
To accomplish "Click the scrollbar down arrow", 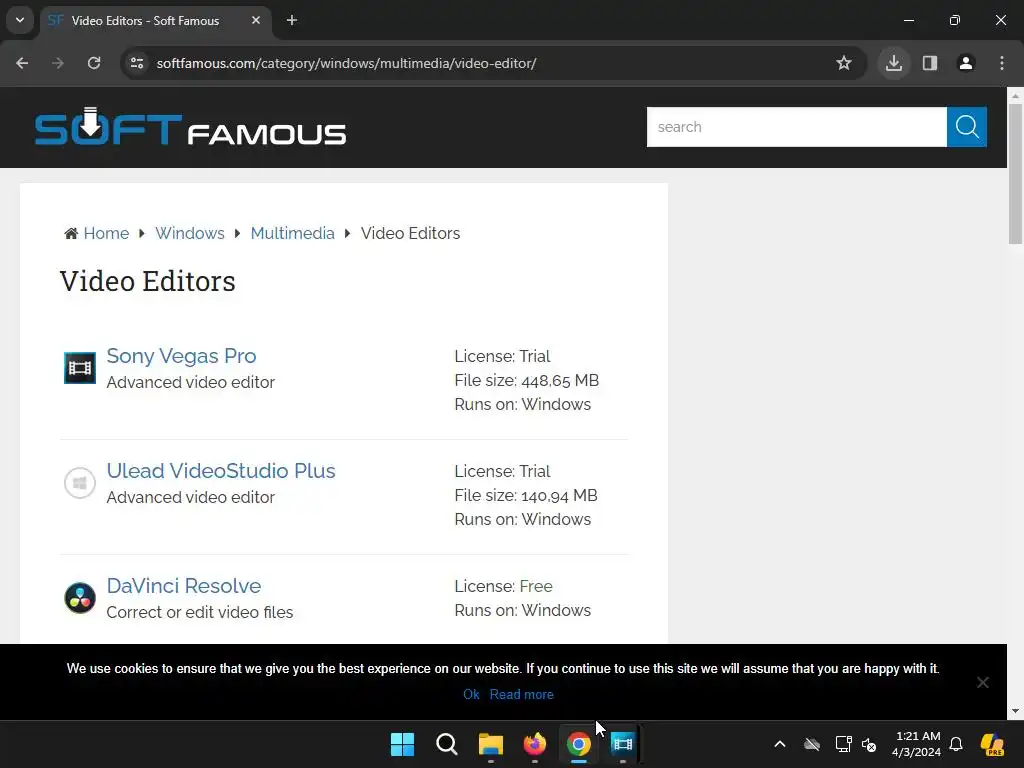I will click(x=1015, y=711).
